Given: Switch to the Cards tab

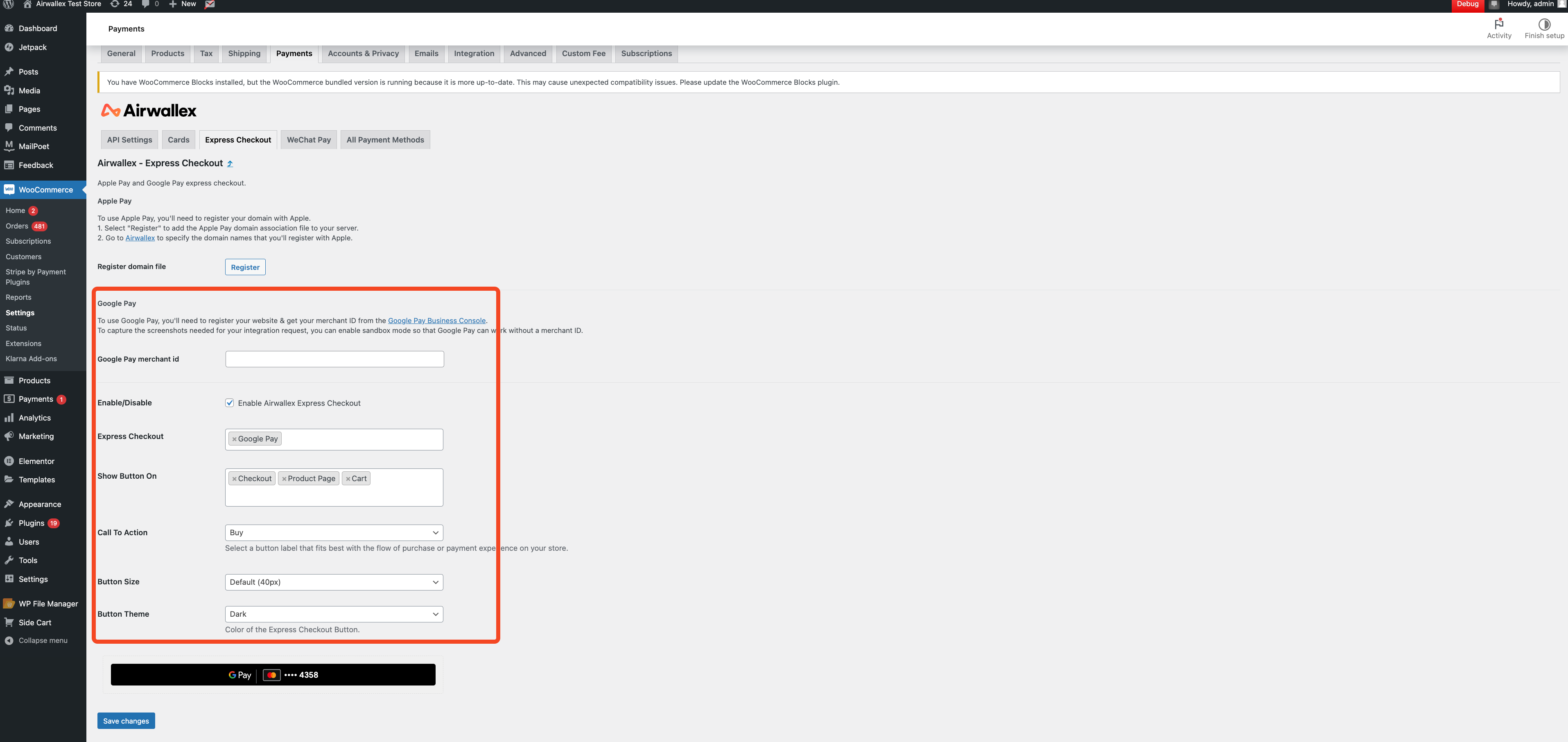Looking at the screenshot, I should [x=178, y=139].
